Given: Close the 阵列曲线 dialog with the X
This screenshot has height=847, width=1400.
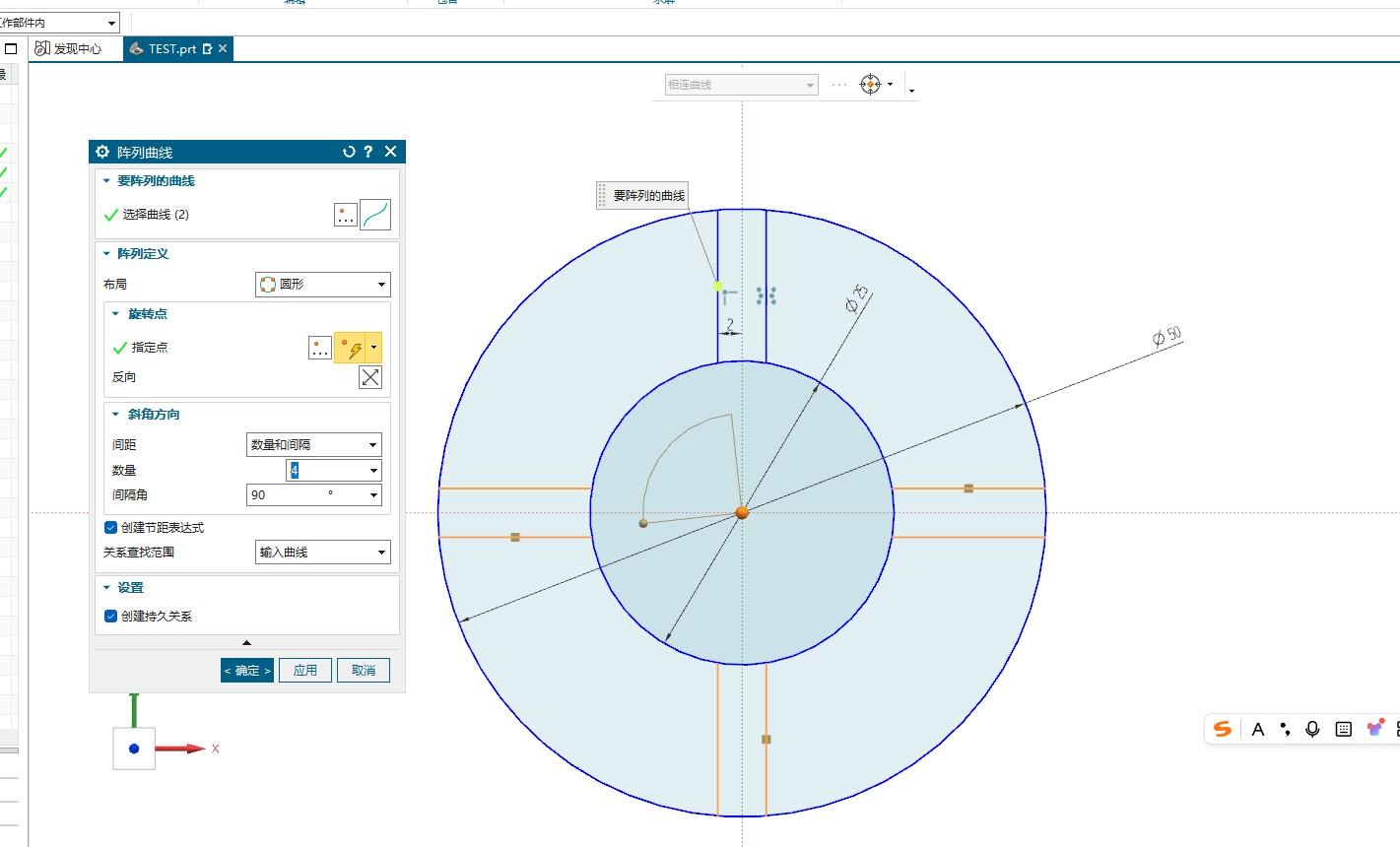Looking at the screenshot, I should [391, 152].
